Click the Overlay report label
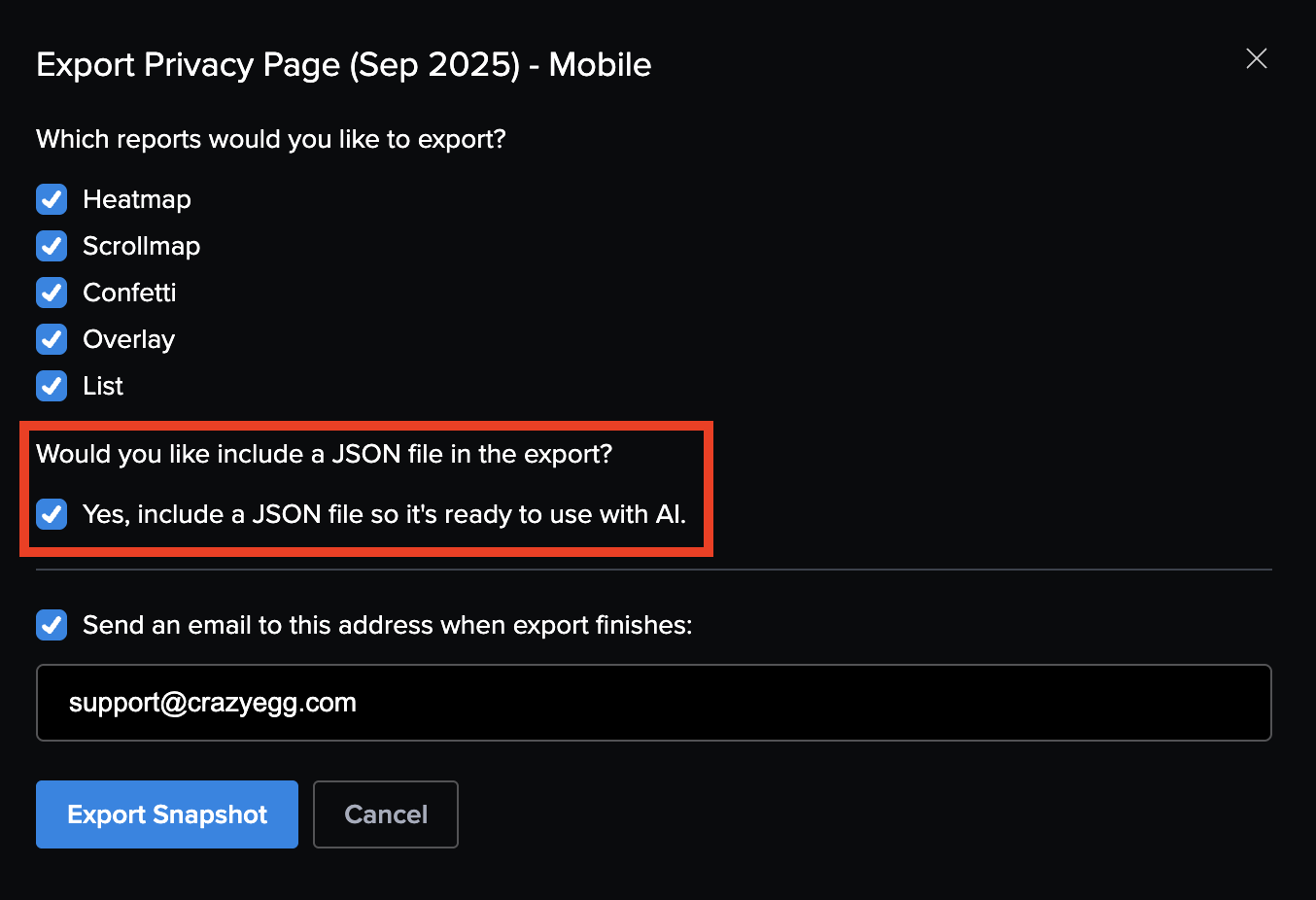The image size is (1316, 900). click(x=128, y=339)
